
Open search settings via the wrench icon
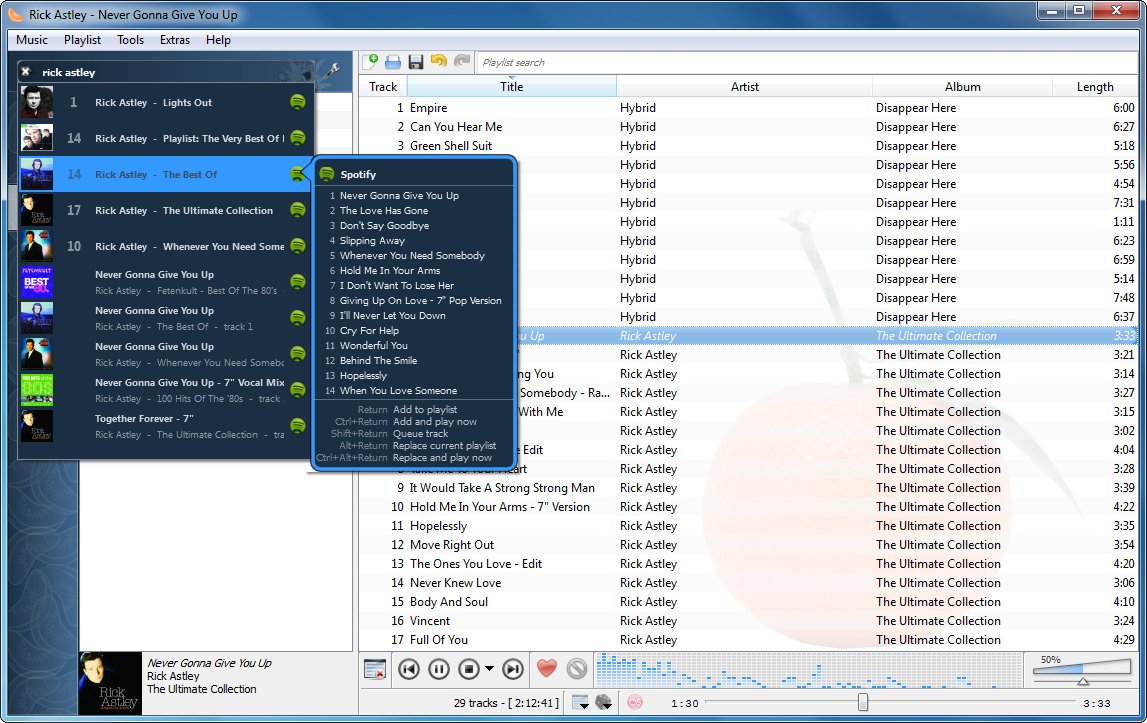[x=331, y=71]
